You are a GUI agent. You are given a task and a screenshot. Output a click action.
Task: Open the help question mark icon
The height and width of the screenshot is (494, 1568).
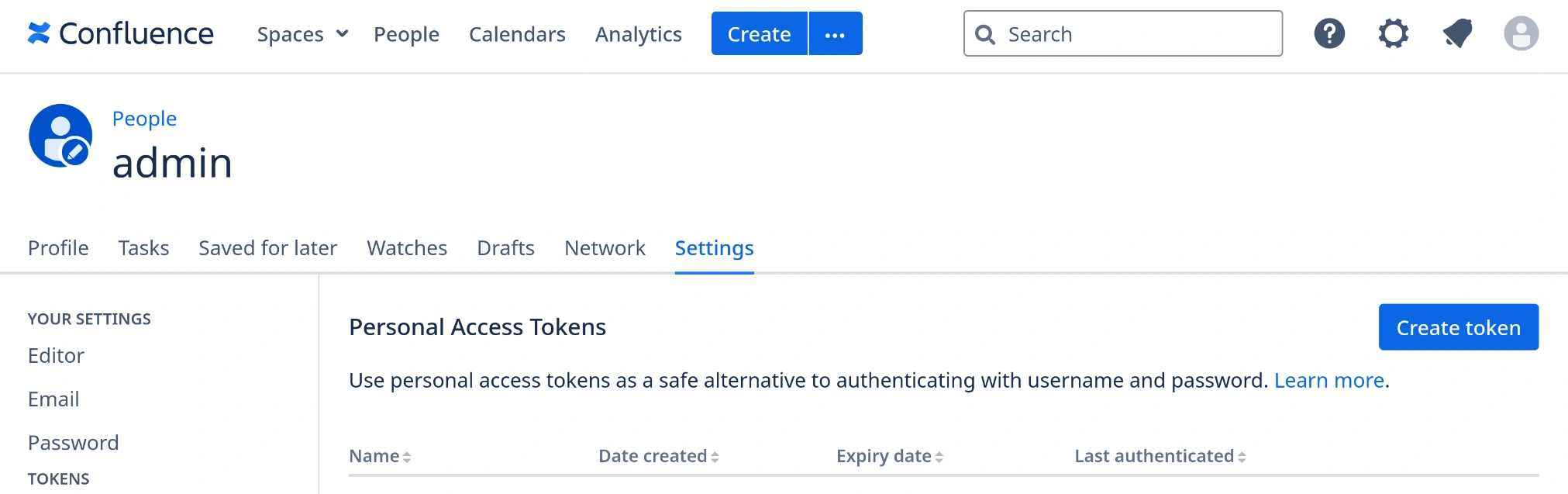tap(1329, 33)
